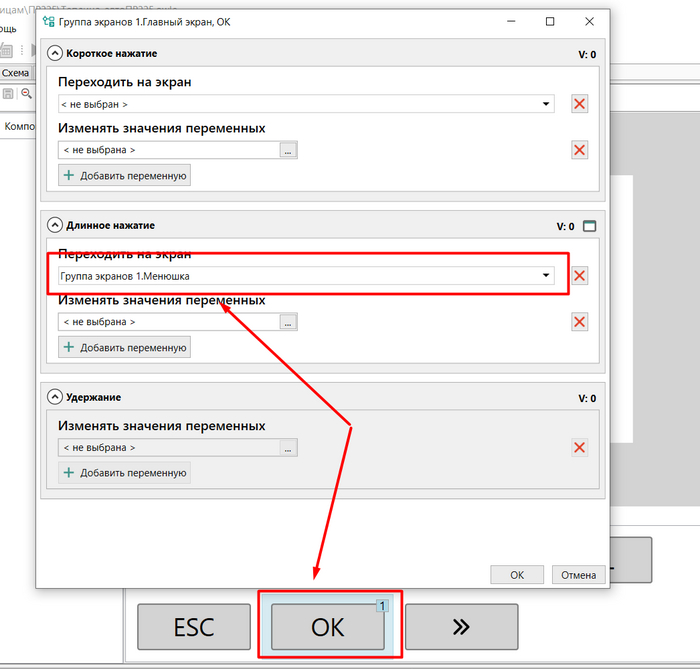Select the ESC key on the panel
Viewport: 700px width, 669px height.
pos(194,627)
